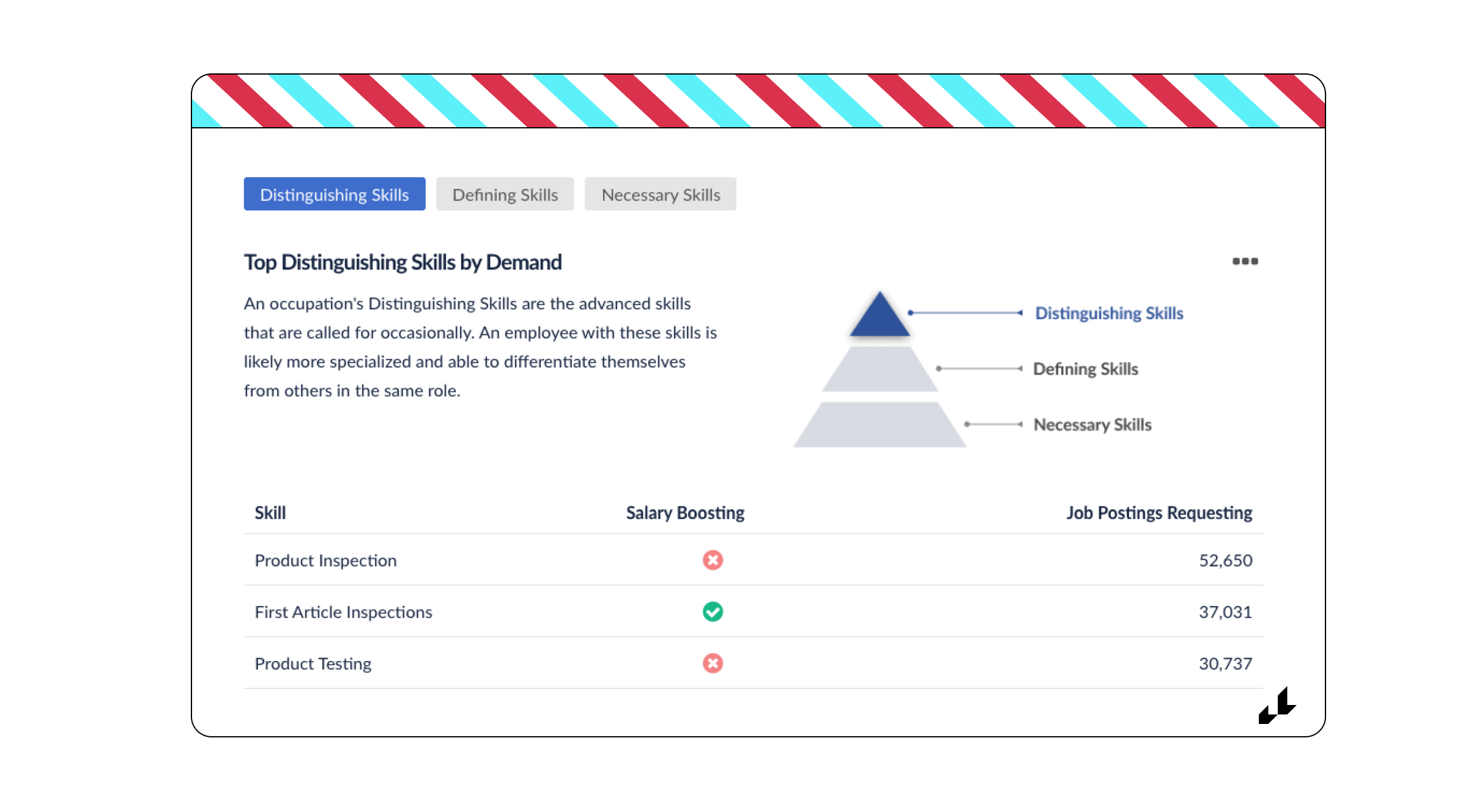Viewport: 1468px width, 812px height.
Task: Click the Distinguishing Skills description paragraph
Action: pyautogui.click(x=480, y=347)
